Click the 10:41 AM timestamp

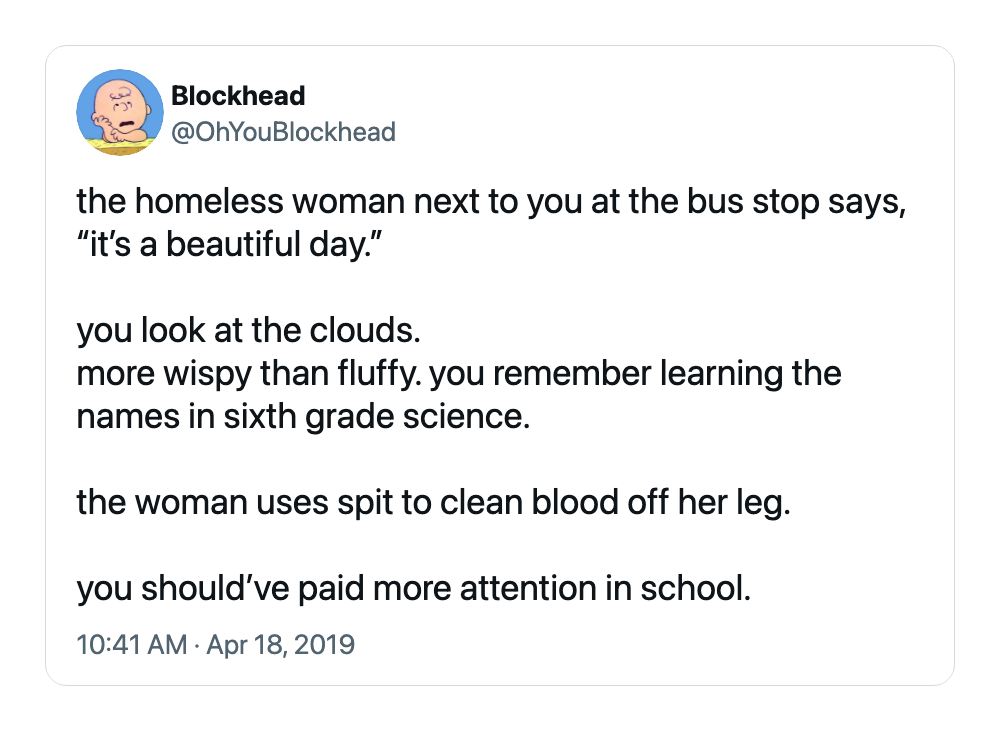pos(131,644)
